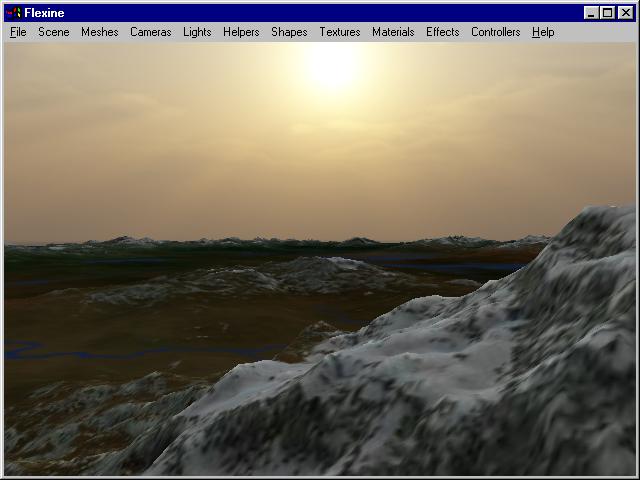Screen dimensions: 640x480
Task: Open the Helpers menu
Action: [241, 32]
